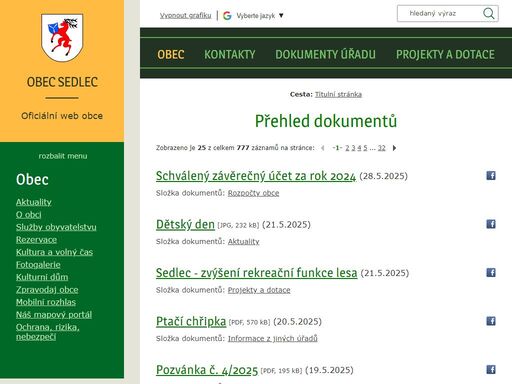The image size is (512, 384).
Task: Go to next page arrow in pagination
Action: pos(394,148)
